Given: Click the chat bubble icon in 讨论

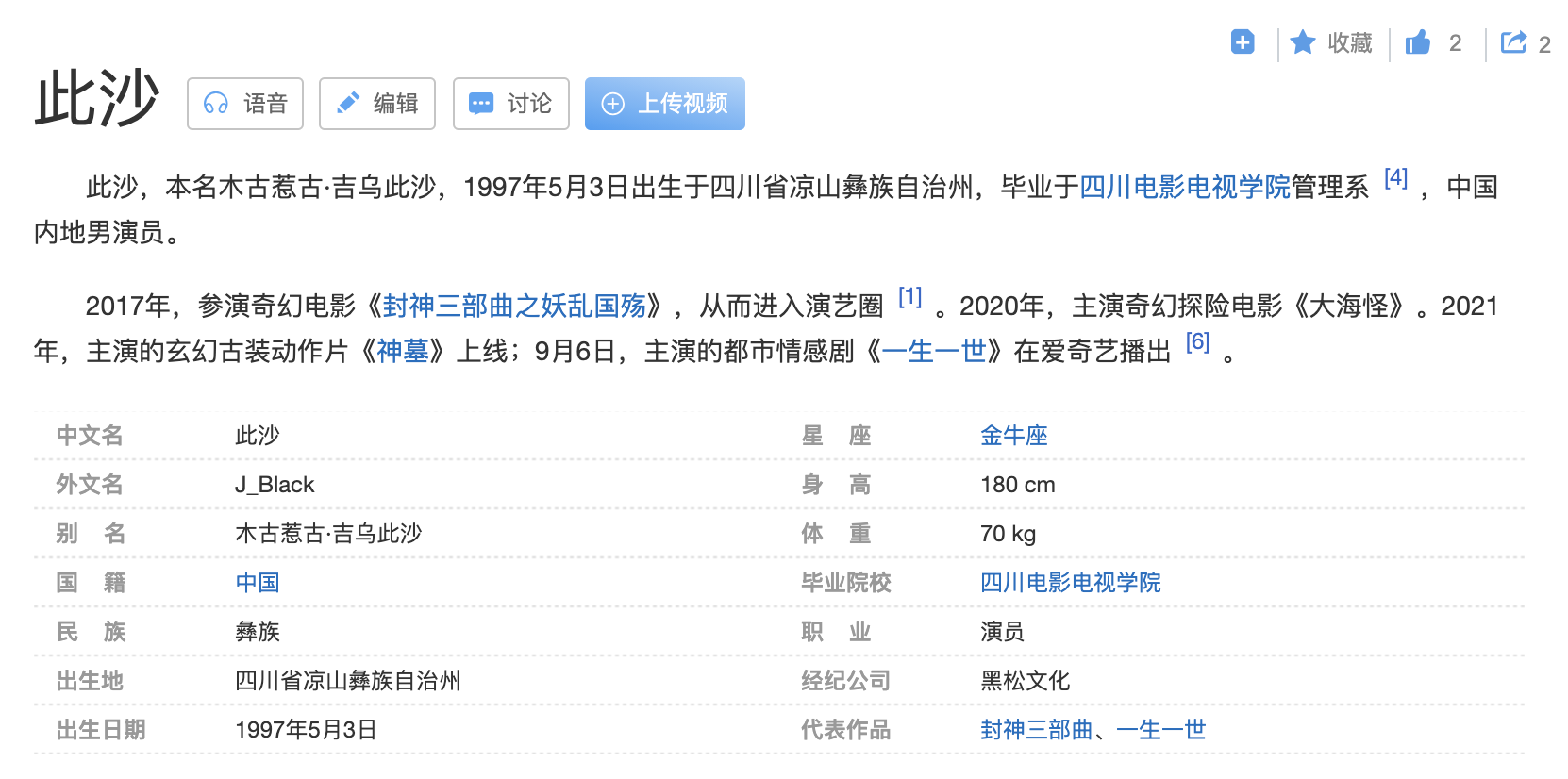Looking at the screenshot, I should click(481, 104).
